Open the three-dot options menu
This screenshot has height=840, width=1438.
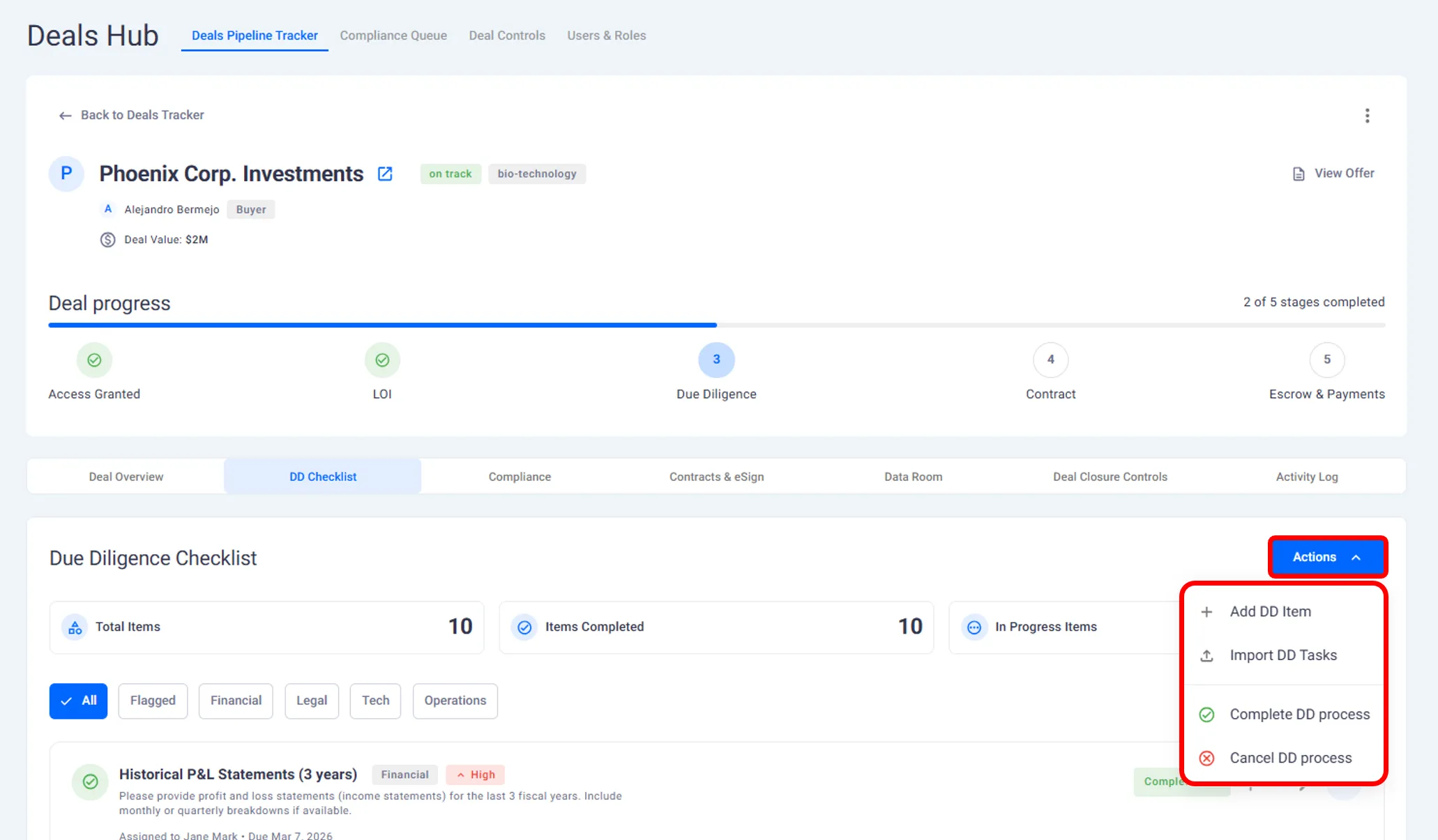click(x=1367, y=116)
